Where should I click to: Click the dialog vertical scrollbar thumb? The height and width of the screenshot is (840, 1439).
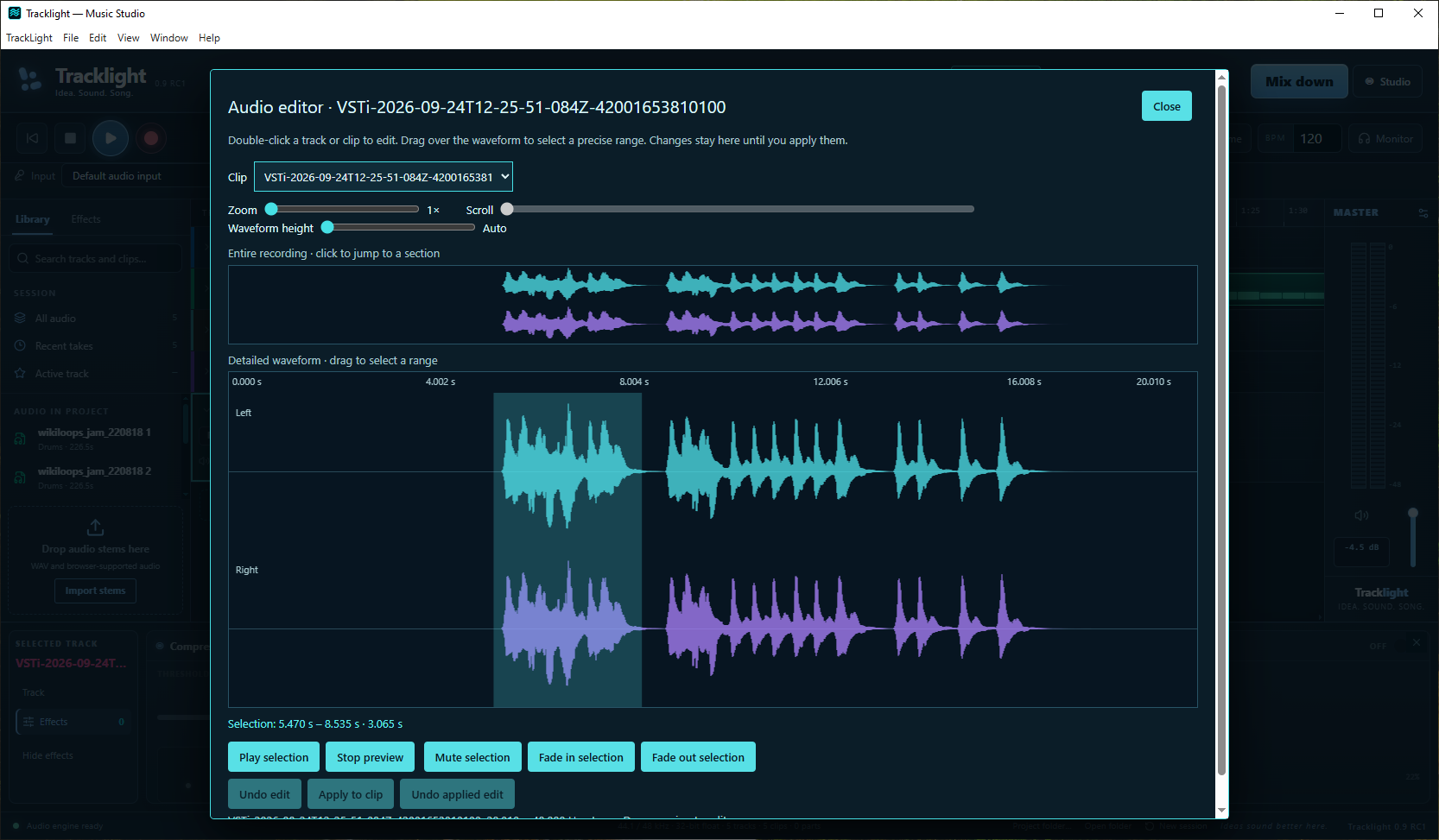point(1221,430)
